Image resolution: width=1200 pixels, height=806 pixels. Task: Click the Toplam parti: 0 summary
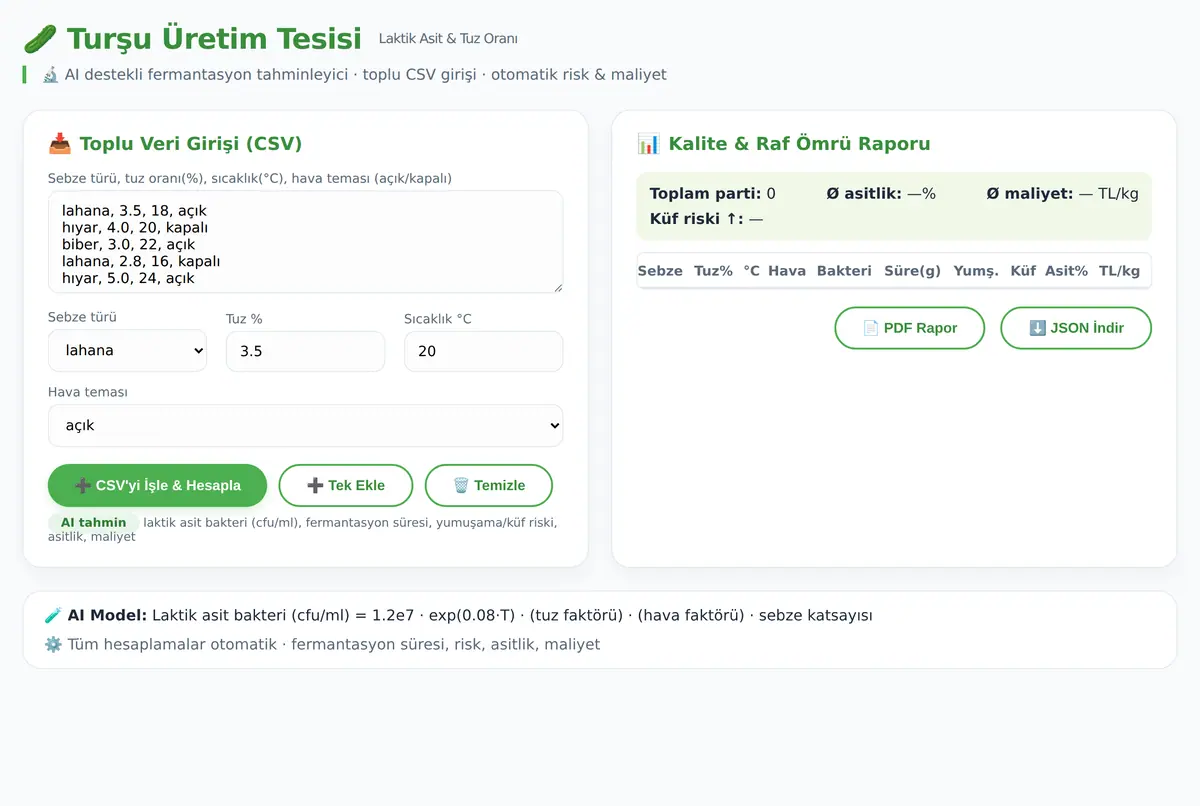tap(712, 194)
